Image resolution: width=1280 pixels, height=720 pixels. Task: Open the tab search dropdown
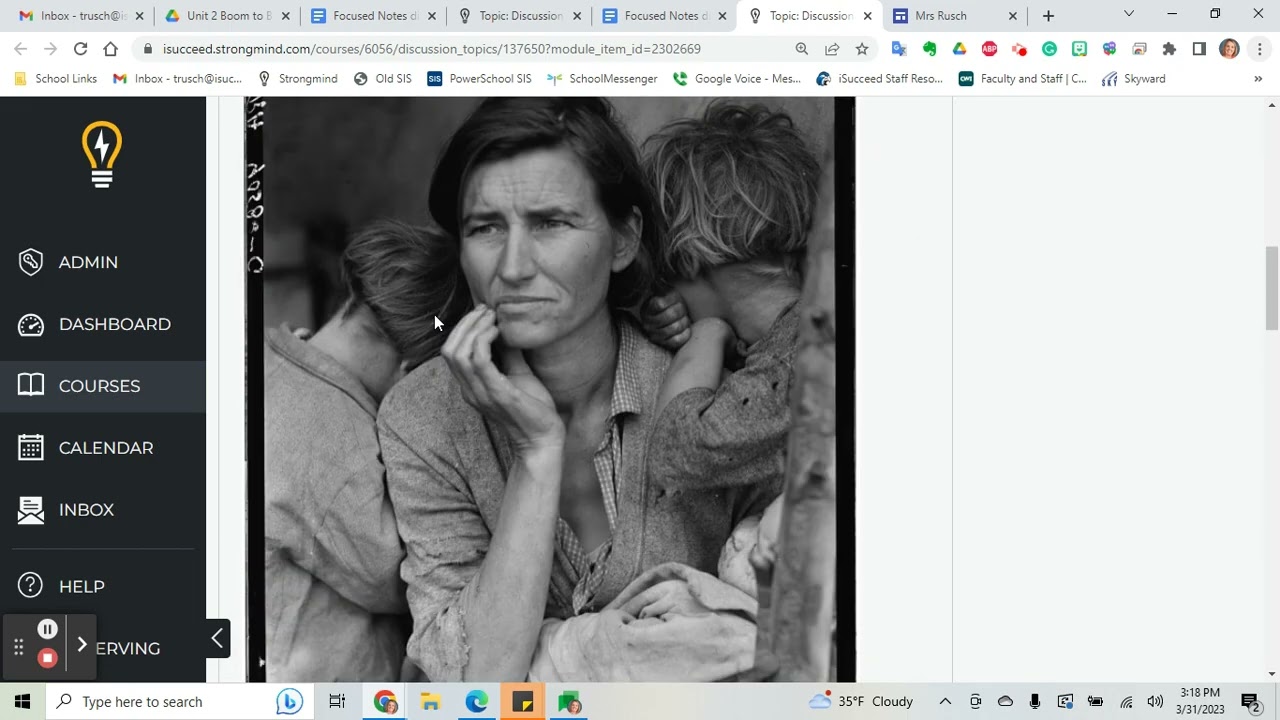pyautogui.click(x=1129, y=14)
